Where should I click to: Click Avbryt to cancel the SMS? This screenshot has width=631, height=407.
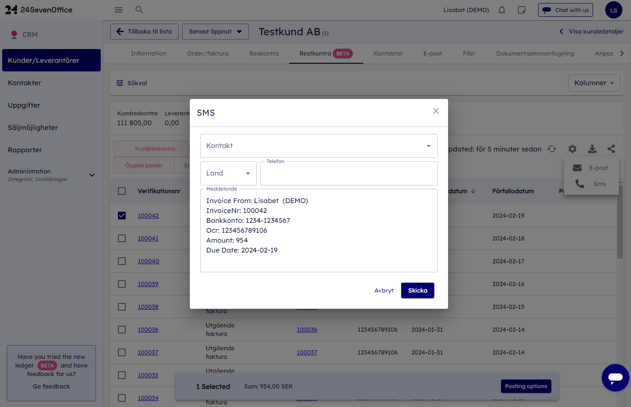coord(384,291)
